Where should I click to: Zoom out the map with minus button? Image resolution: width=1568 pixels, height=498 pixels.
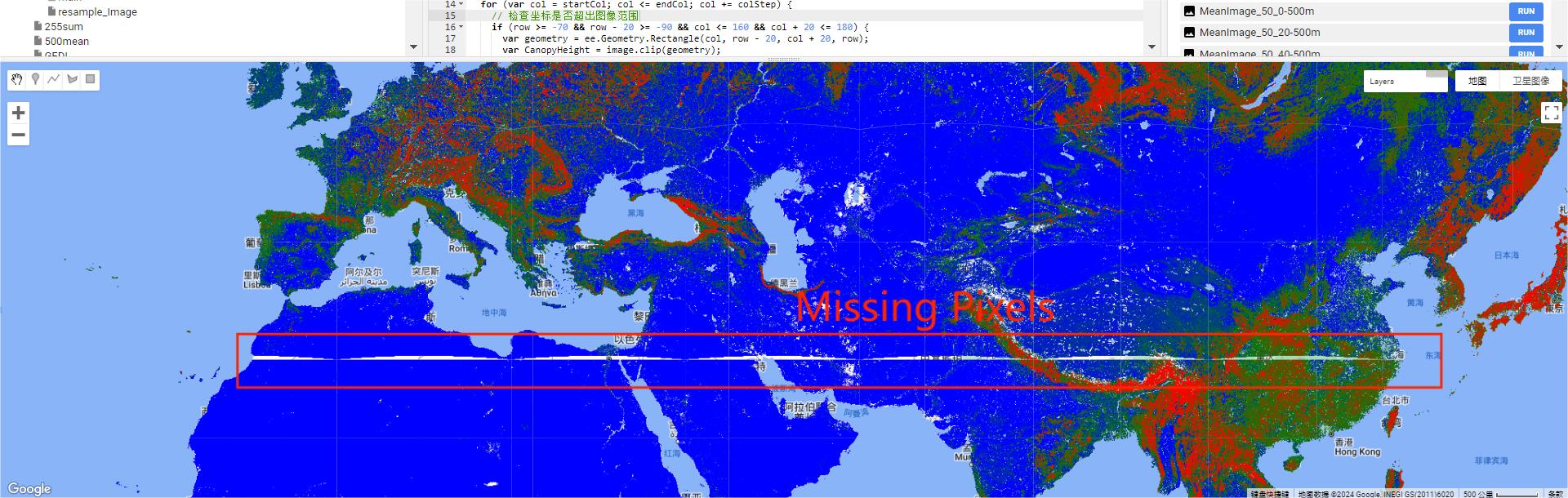click(19, 135)
